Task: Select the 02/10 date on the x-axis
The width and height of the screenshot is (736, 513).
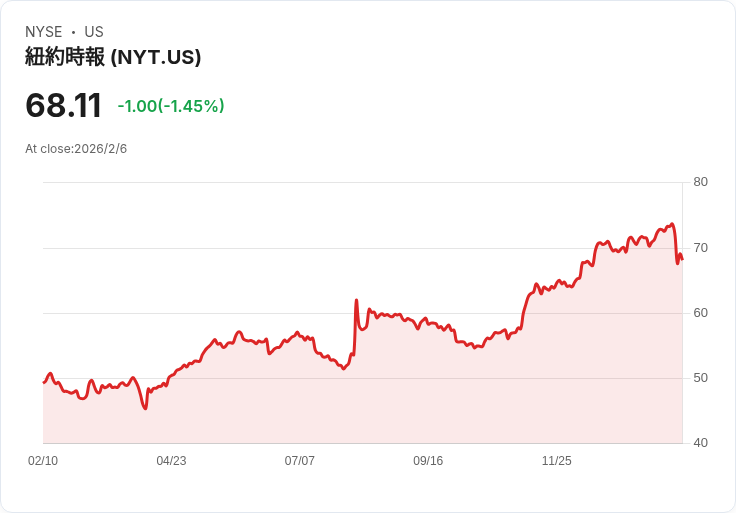Action: 43,461
